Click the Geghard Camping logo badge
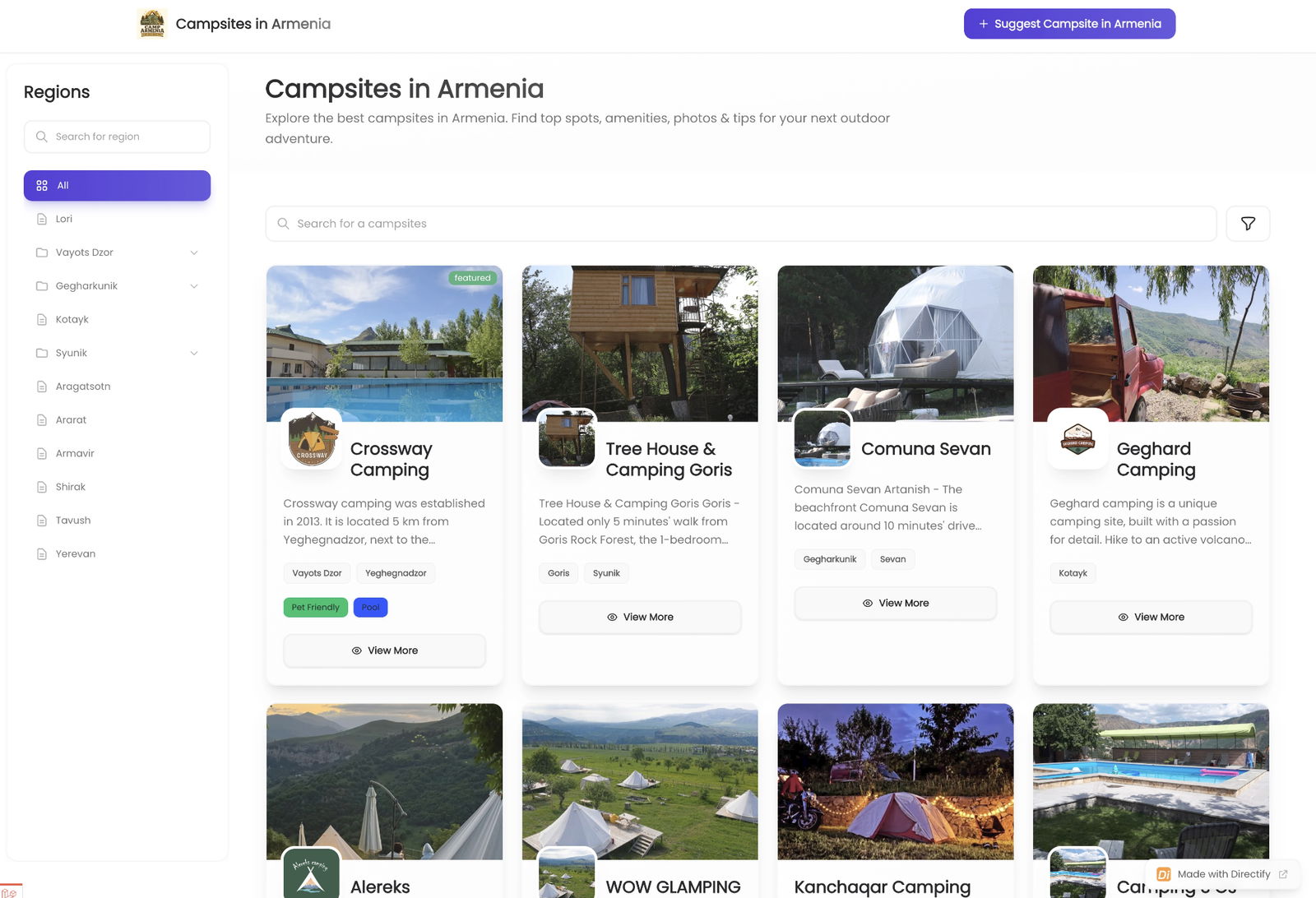Screen dimensions: 1316x898 [x=1077, y=440]
